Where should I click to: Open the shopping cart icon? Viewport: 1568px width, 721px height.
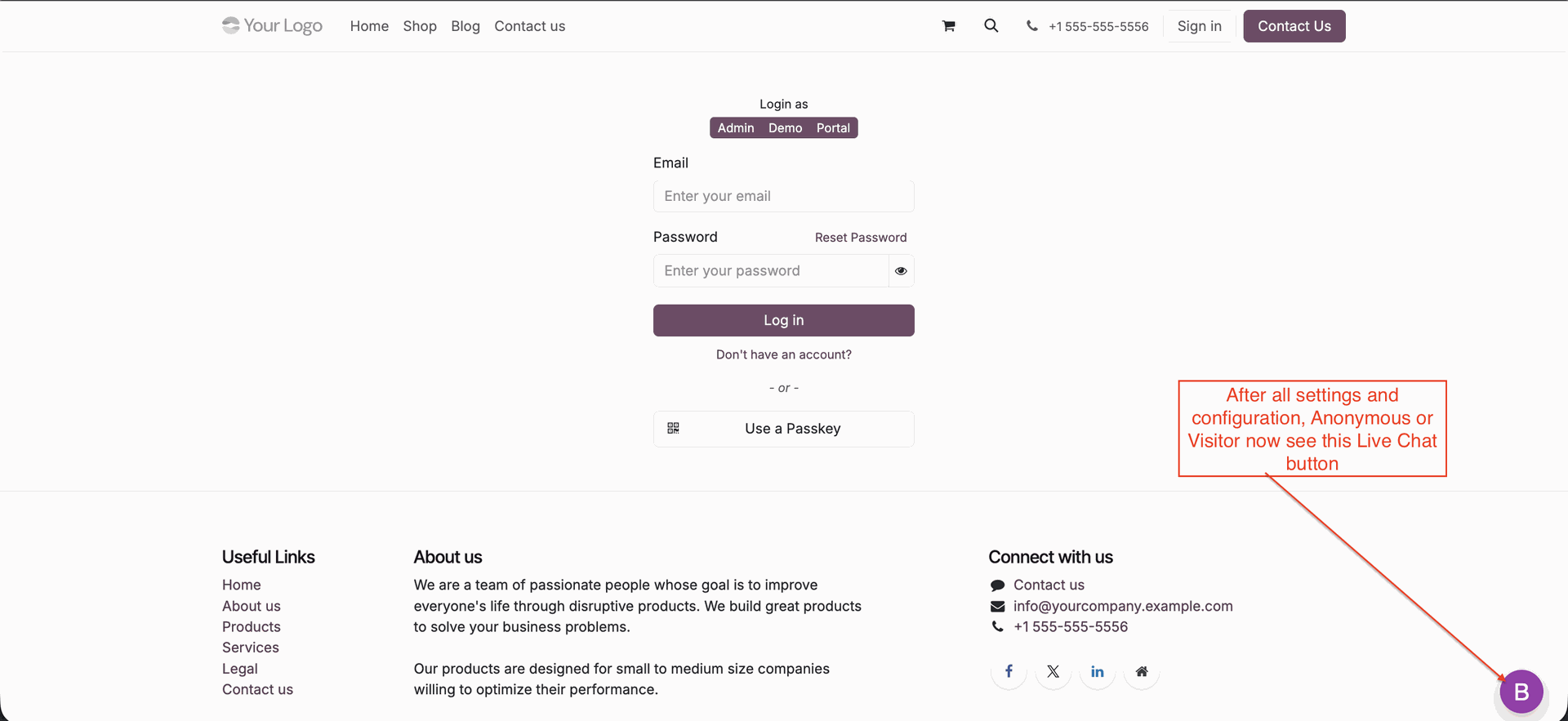pyautogui.click(x=948, y=26)
